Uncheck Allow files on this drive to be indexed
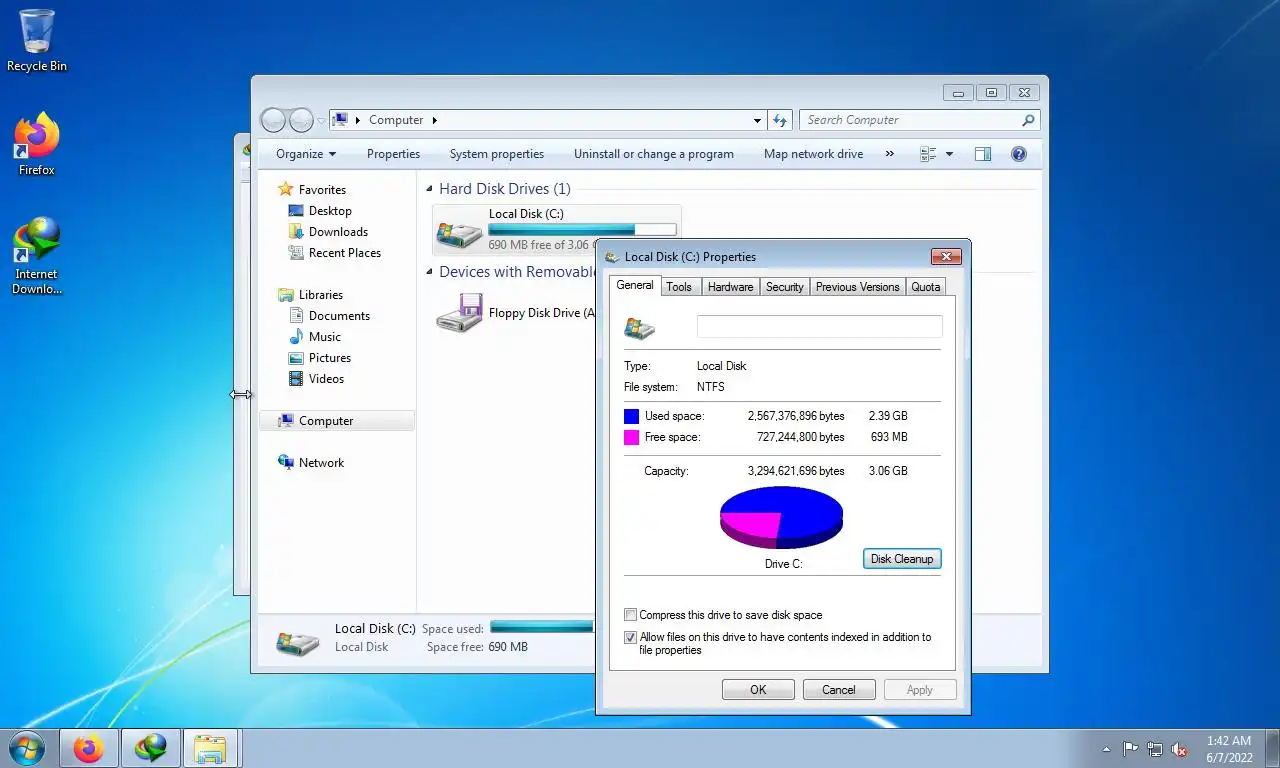1280x768 pixels. tap(630, 637)
